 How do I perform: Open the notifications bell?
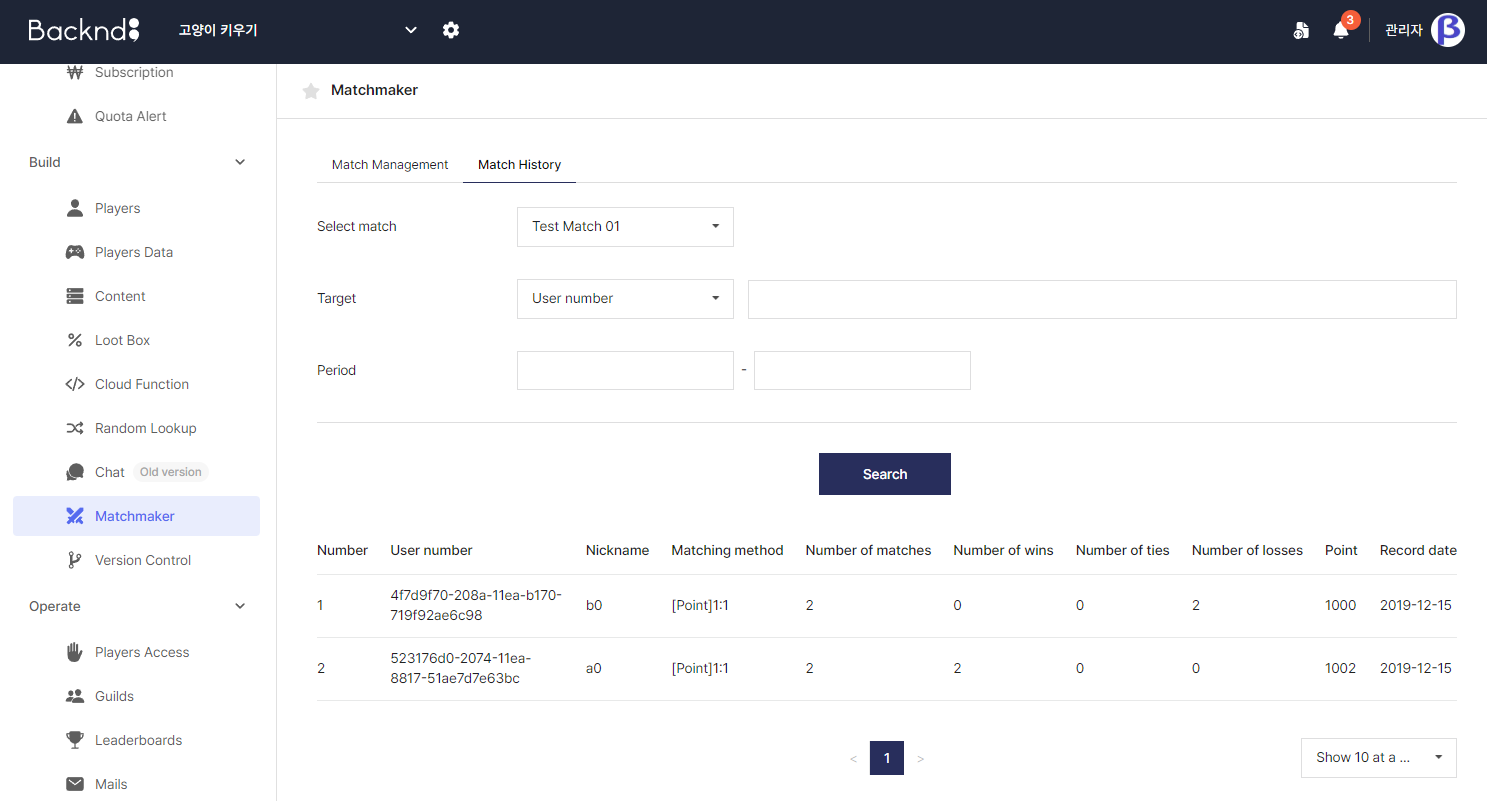click(x=1341, y=30)
